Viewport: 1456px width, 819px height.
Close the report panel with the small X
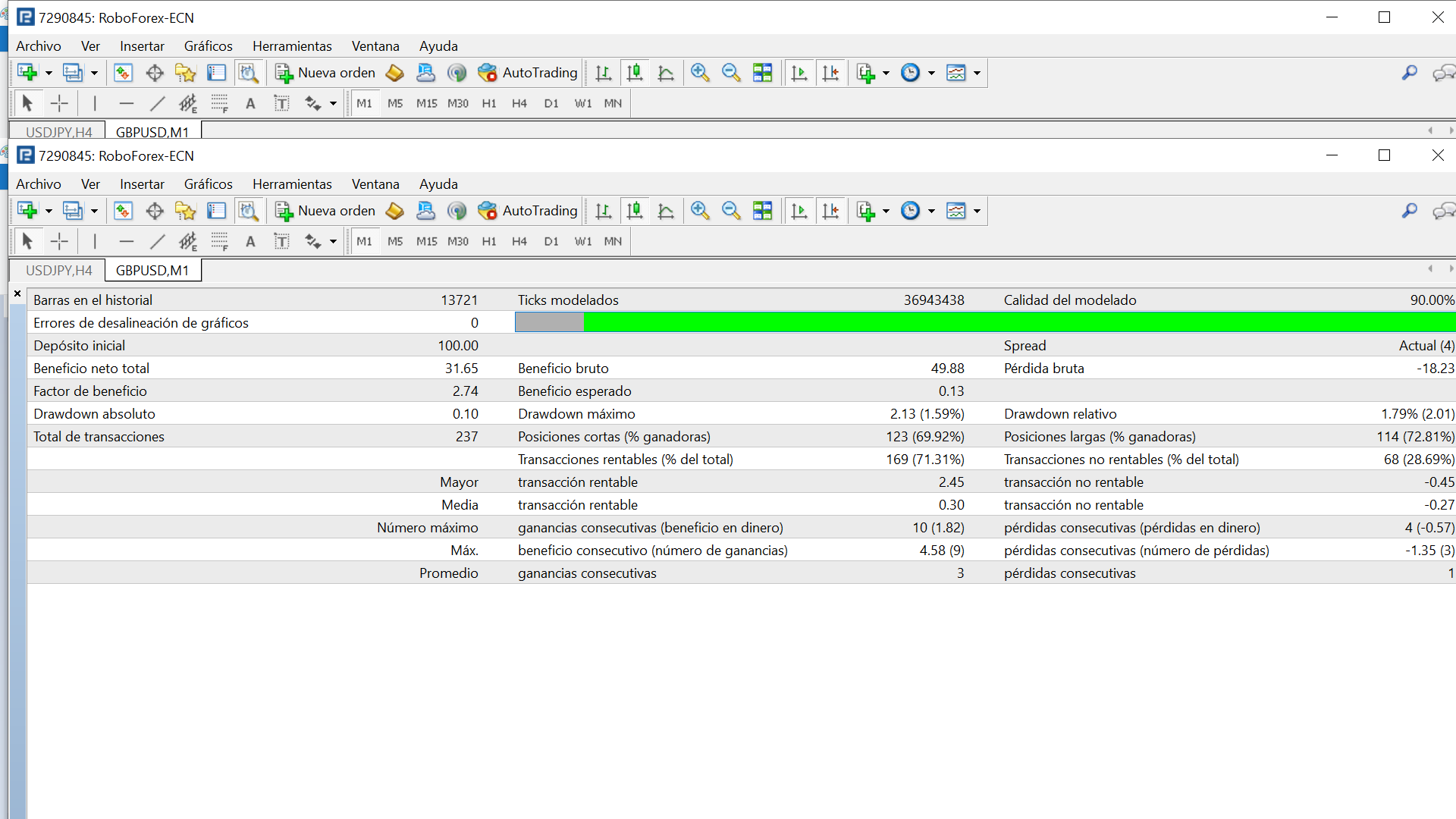[17, 293]
